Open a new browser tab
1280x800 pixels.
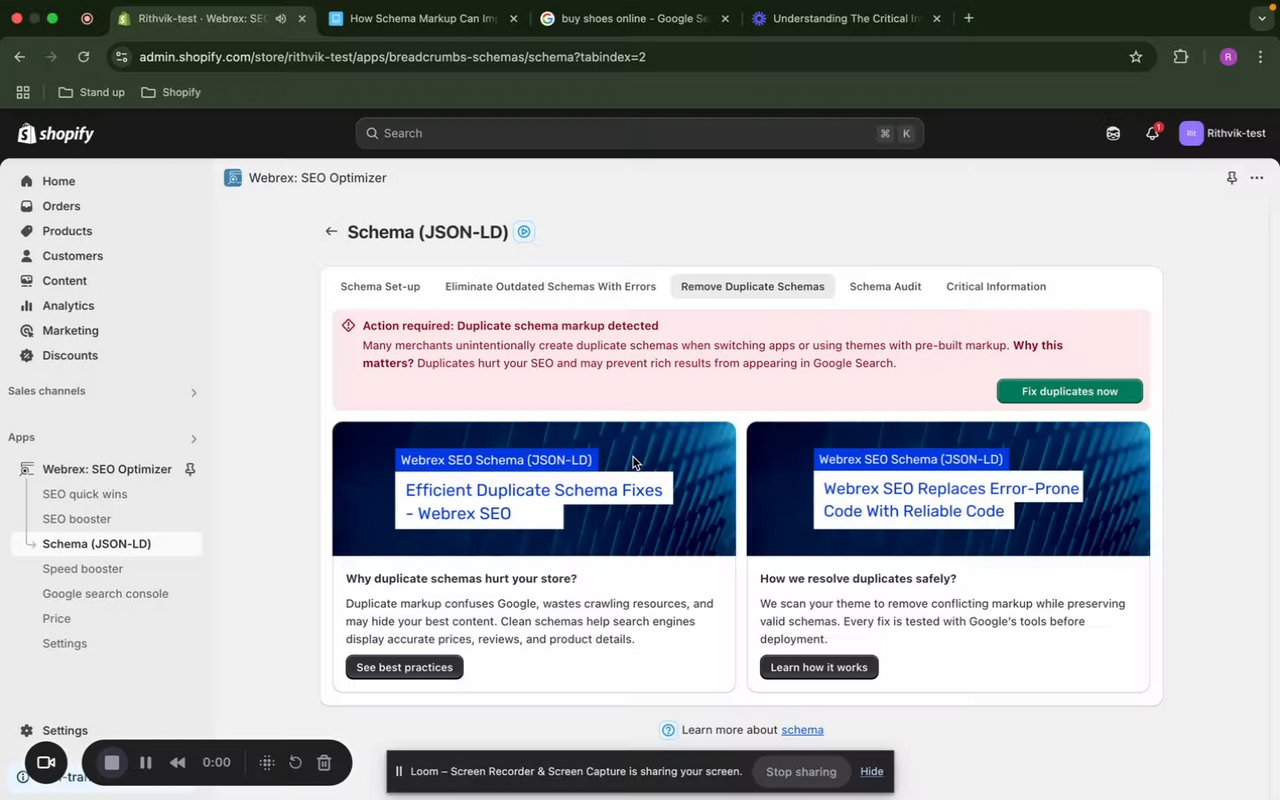tap(968, 18)
